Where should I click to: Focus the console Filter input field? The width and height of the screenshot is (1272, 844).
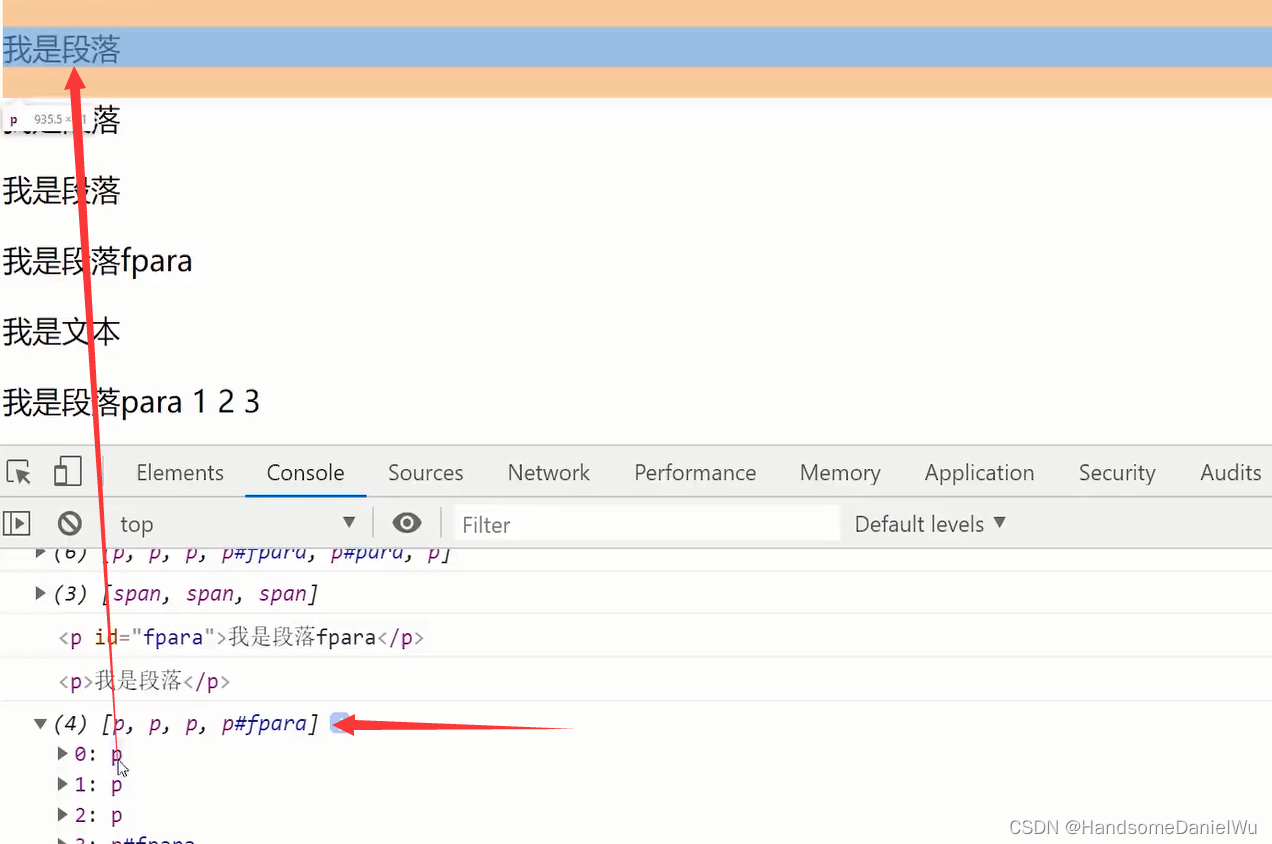[646, 524]
